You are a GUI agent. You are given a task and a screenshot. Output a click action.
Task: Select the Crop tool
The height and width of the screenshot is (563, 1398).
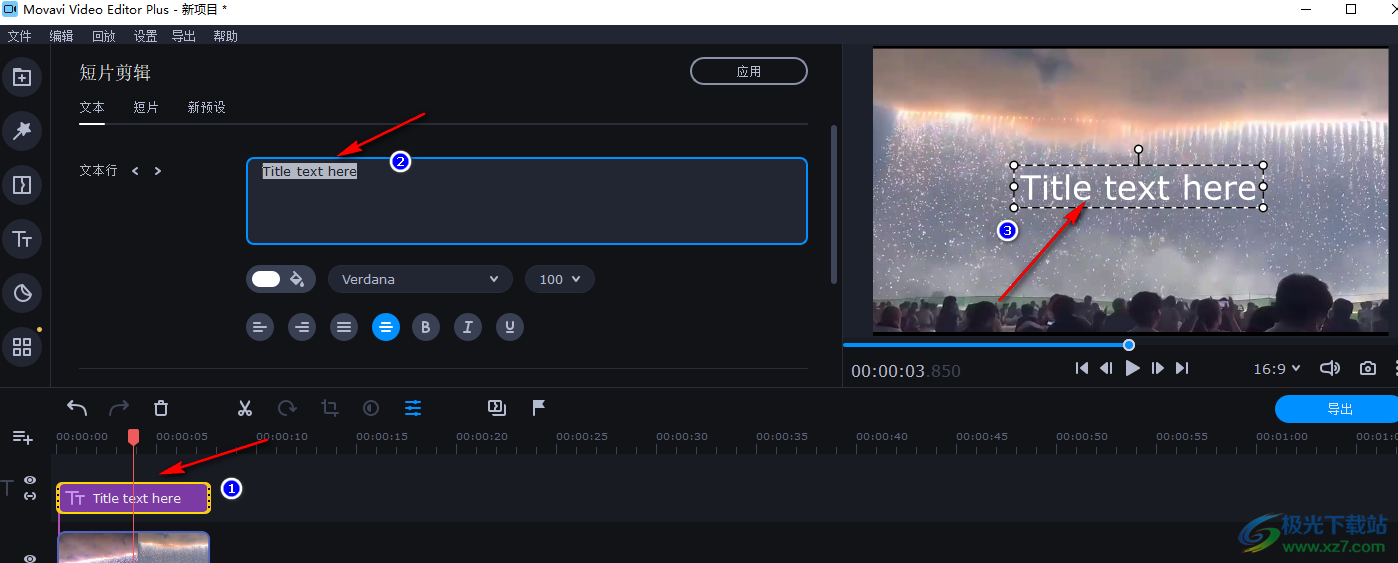329,408
